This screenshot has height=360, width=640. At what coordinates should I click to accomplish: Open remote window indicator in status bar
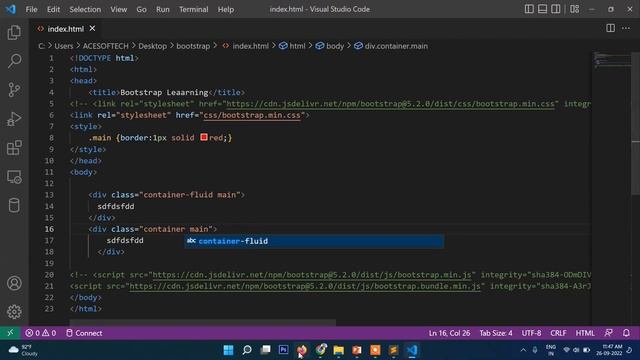coord(10,333)
